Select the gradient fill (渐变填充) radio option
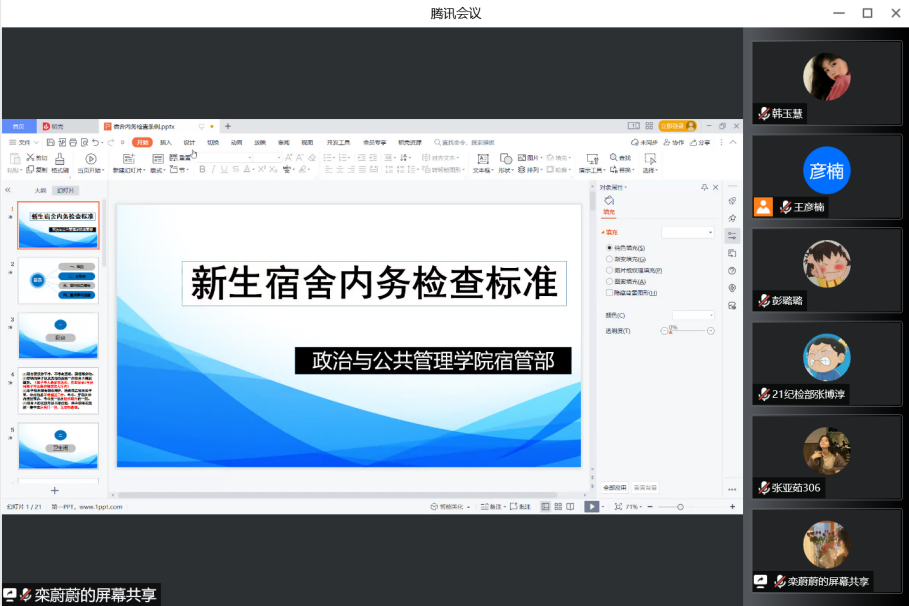Screen dimensions: 909x606 (609, 259)
